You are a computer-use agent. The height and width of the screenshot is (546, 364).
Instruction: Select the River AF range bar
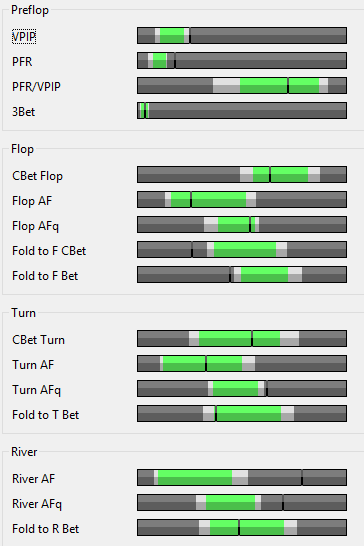coord(242,477)
